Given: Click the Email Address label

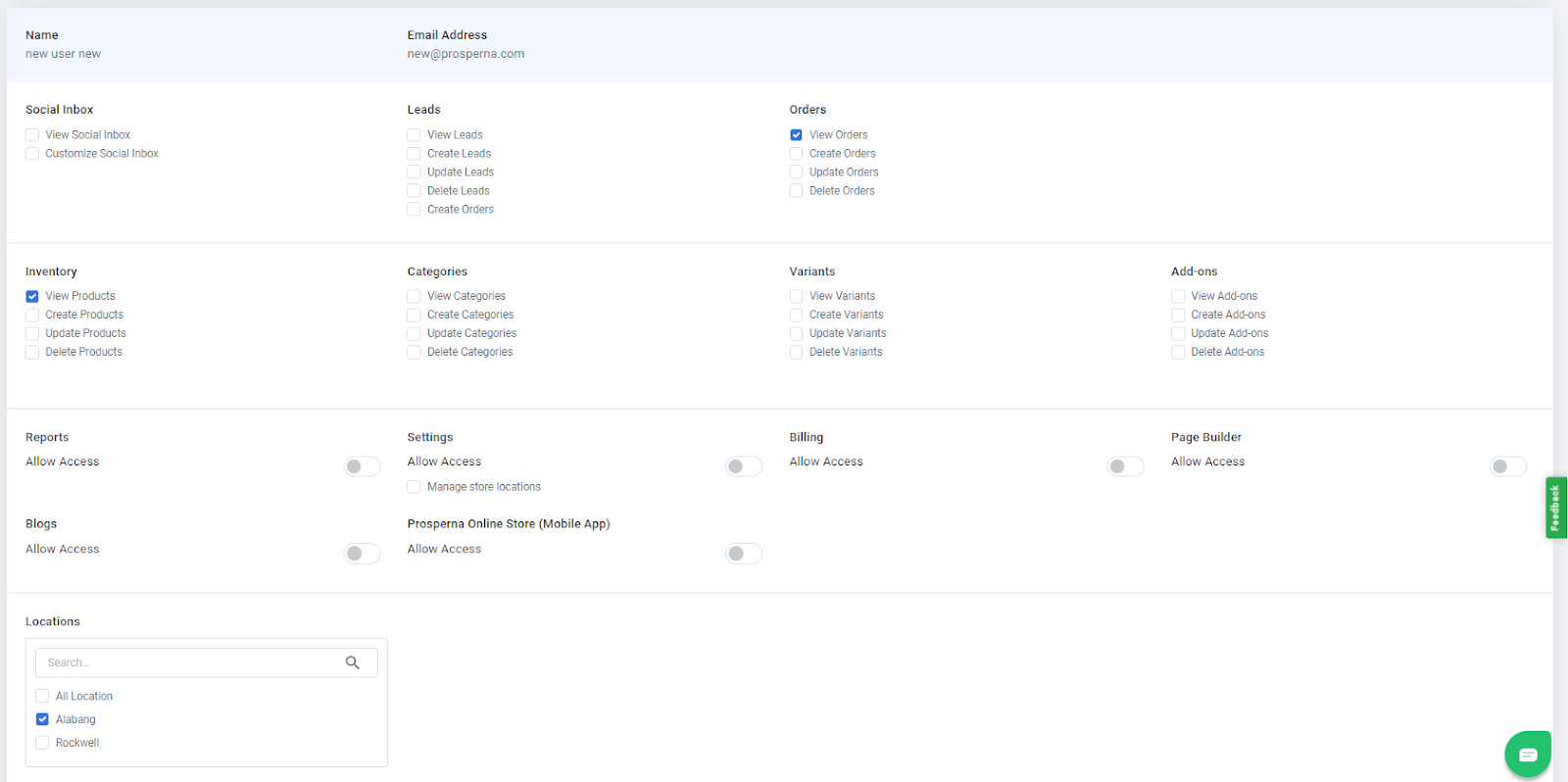Looking at the screenshot, I should 447,35.
